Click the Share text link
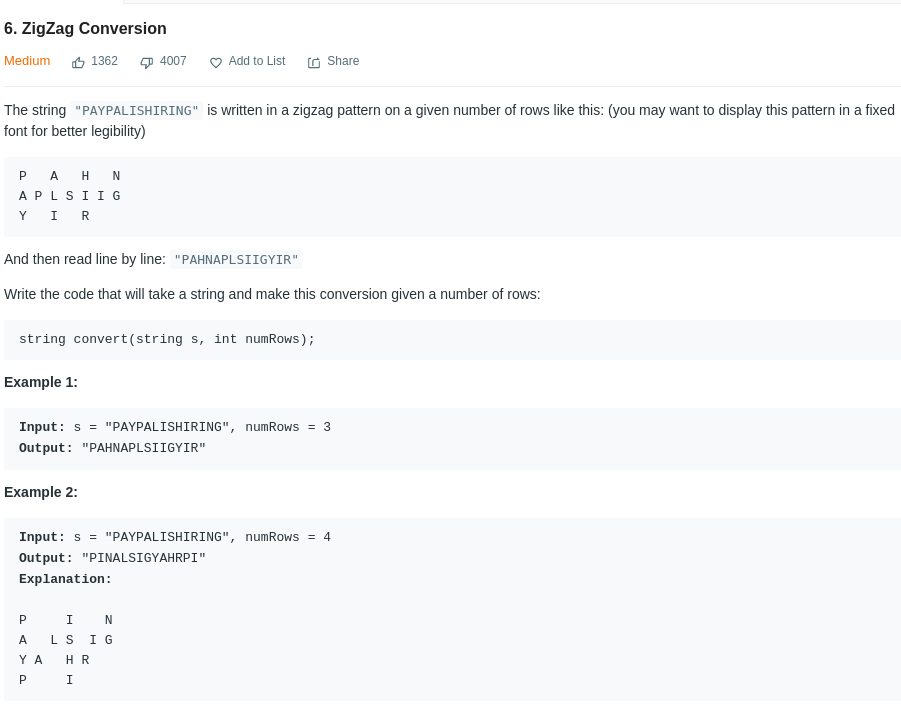Screen dimensions: 901x723 point(343,61)
